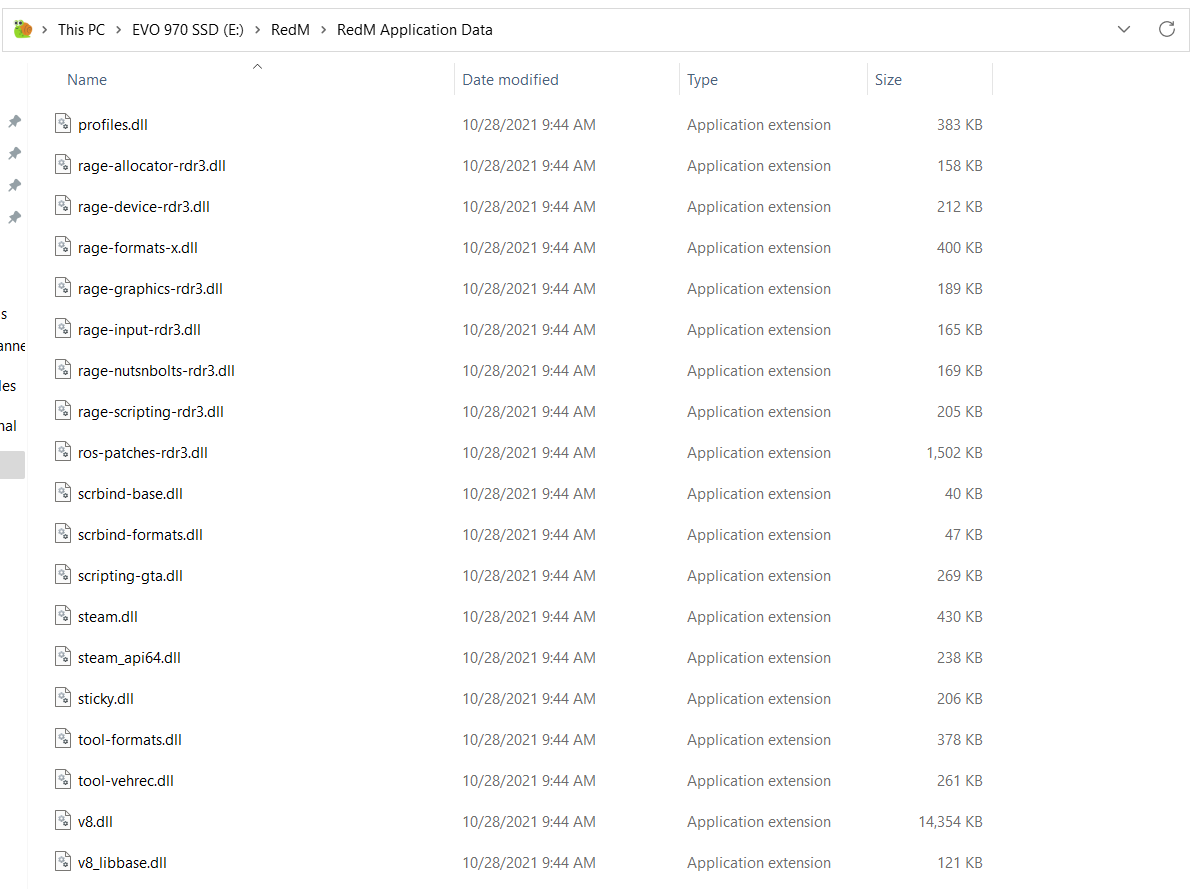Sort files by the Size column
1195x889 pixels.
click(x=888, y=80)
